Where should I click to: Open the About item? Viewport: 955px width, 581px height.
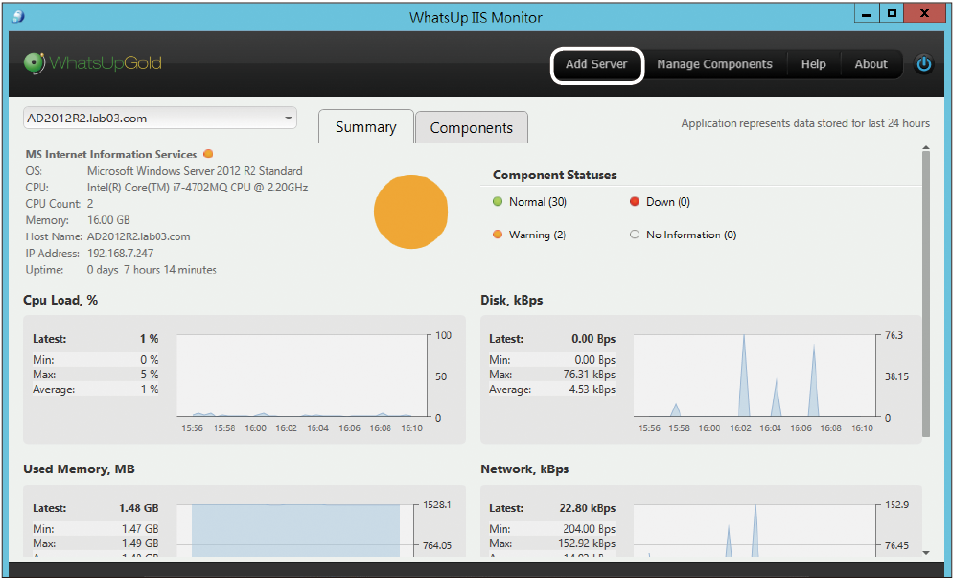coord(871,65)
